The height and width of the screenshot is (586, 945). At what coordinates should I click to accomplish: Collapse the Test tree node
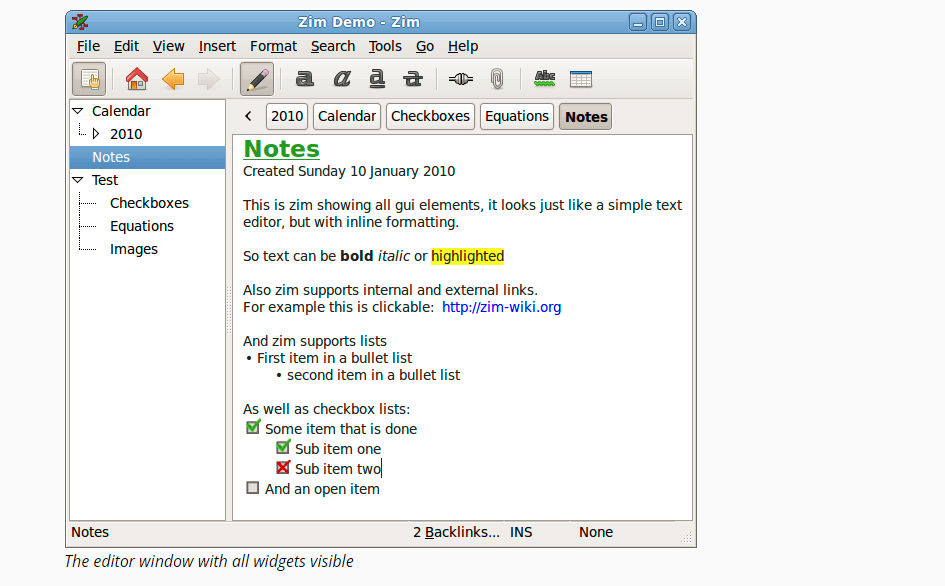coord(78,180)
